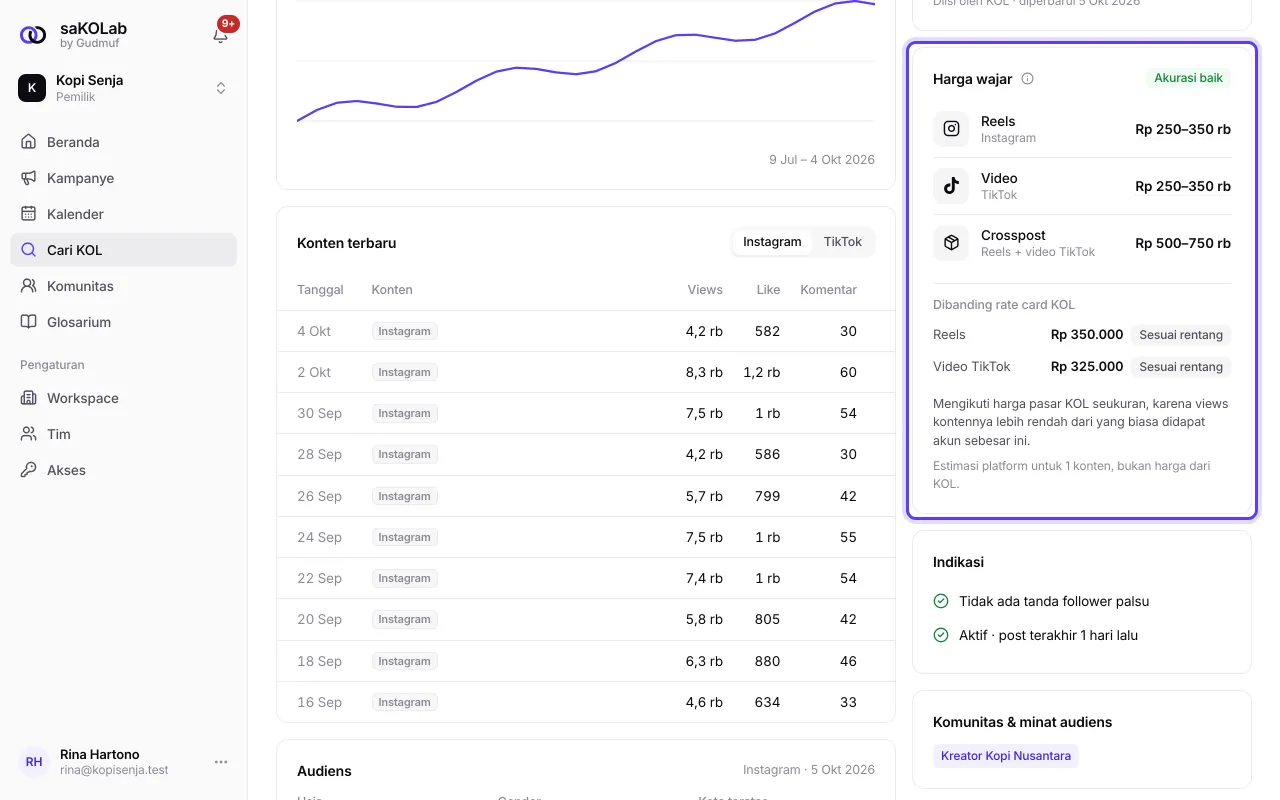Viewport: 1280px width, 800px height.
Task: Click the Kalender icon in sidebar
Action: click(x=29, y=214)
